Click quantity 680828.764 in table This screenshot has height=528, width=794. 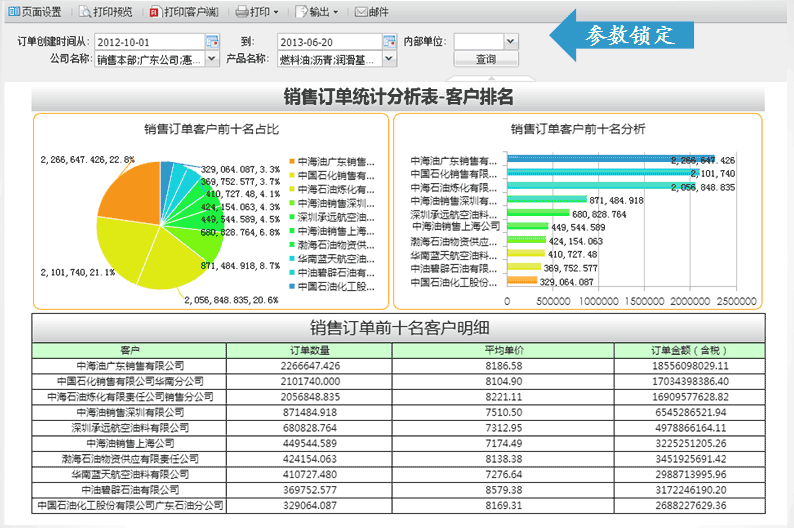coord(309,428)
